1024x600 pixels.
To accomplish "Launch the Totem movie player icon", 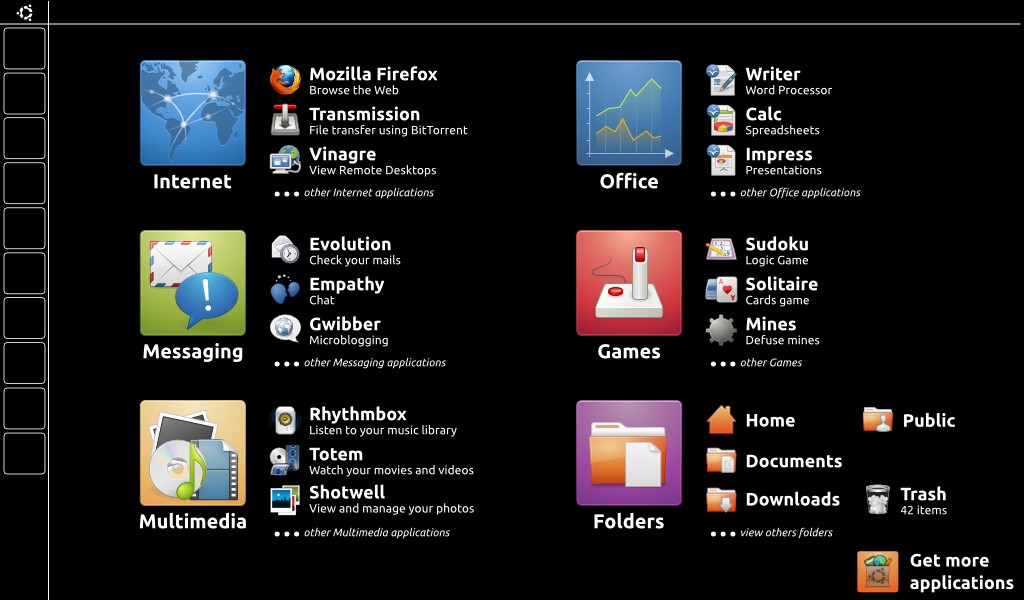I will [x=285, y=460].
